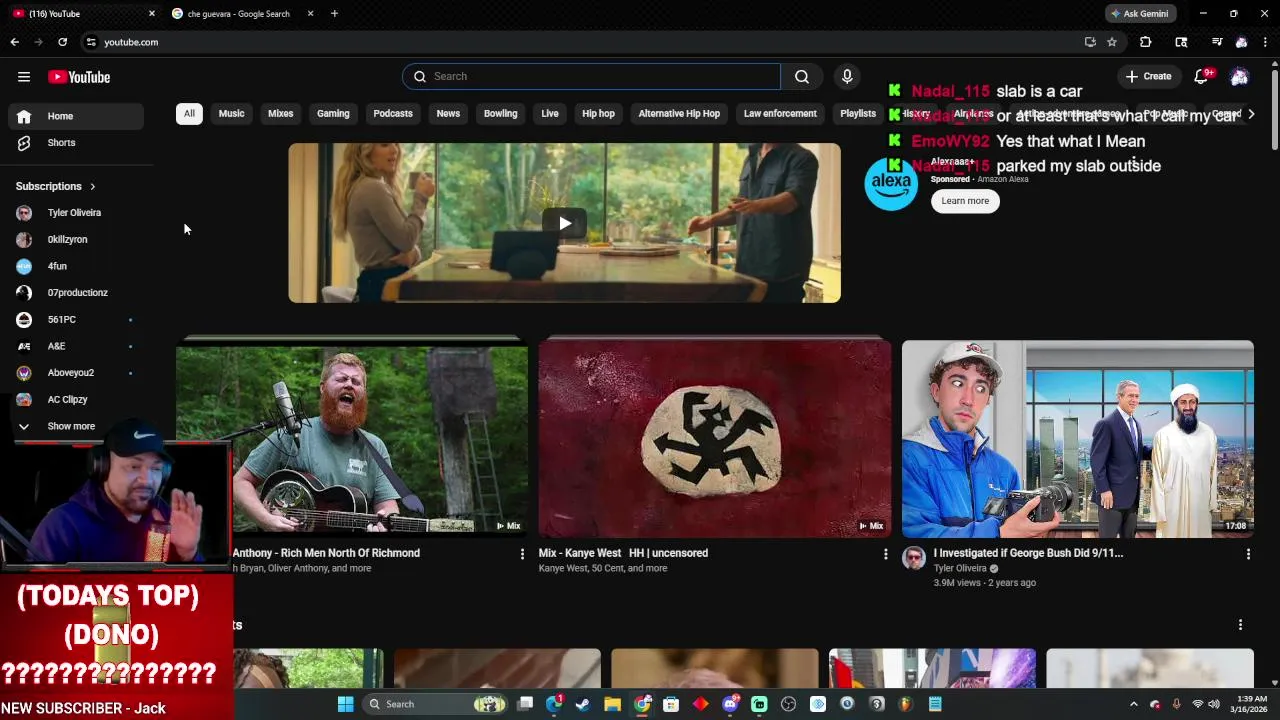Open Windows Start menu
Screen dimensions: 1280x720
click(345, 704)
